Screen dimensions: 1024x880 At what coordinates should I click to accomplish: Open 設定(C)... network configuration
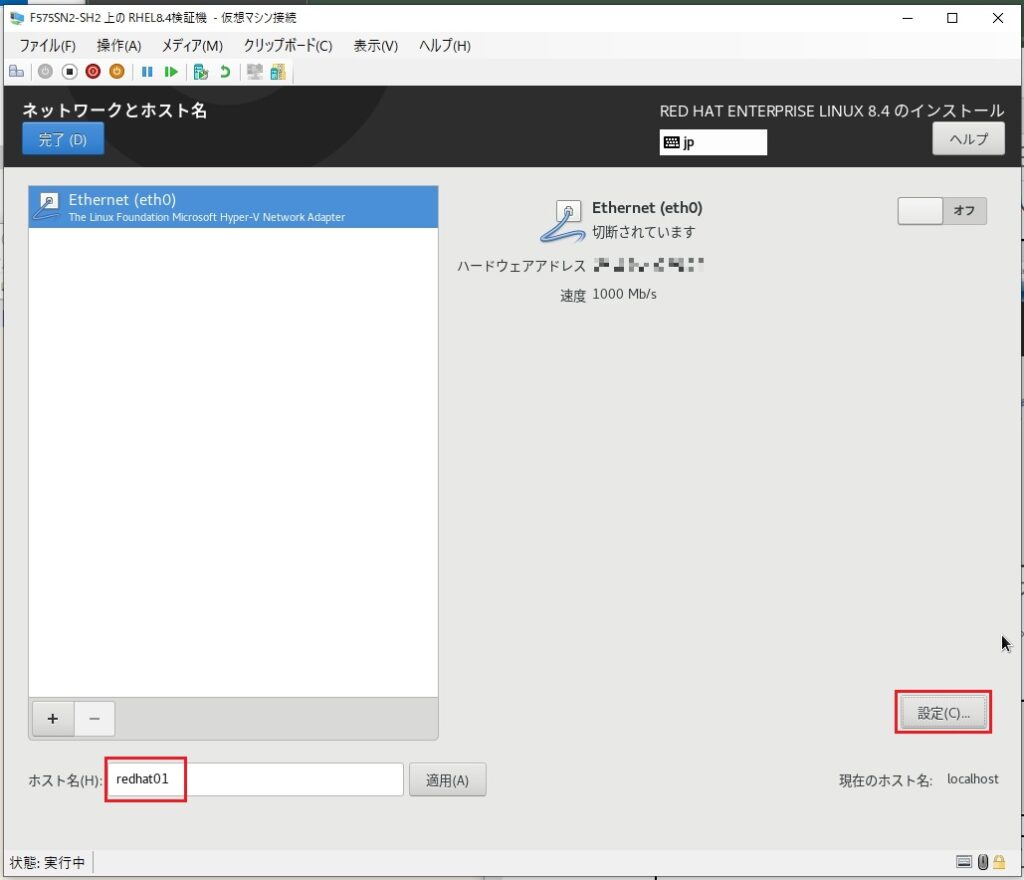pos(944,713)
